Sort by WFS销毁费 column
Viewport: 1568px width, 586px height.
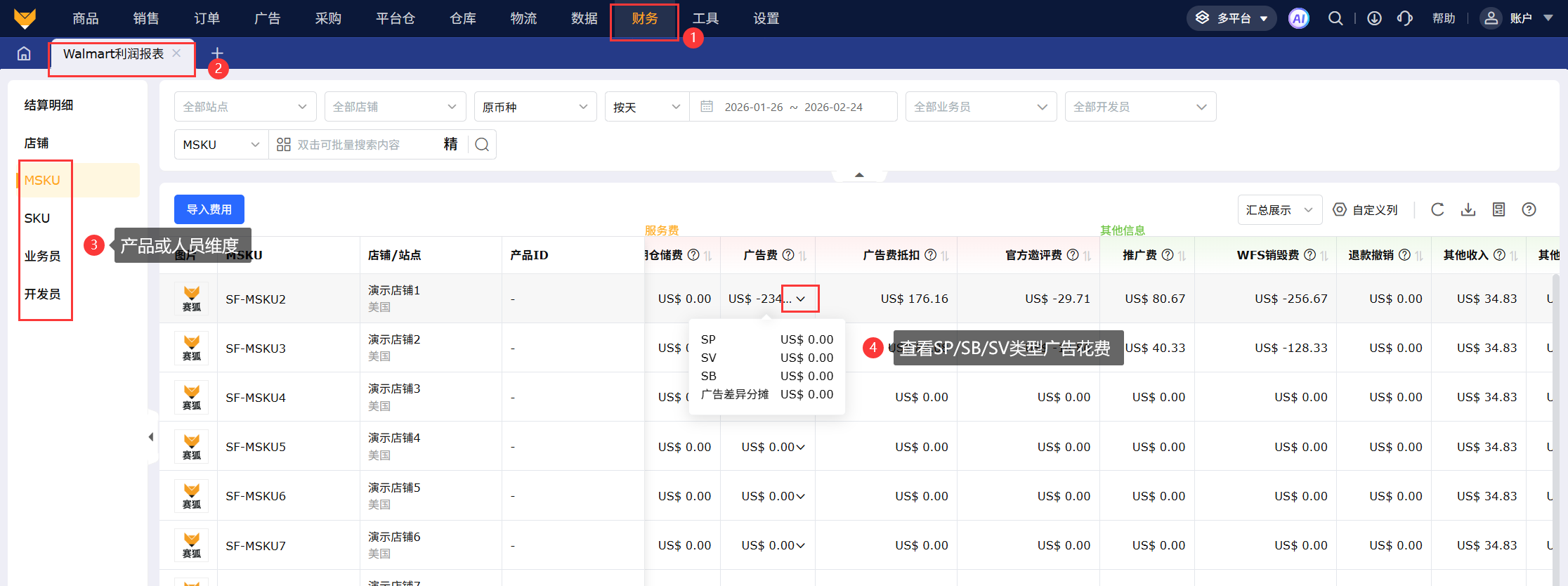(x=1324, y=256)
